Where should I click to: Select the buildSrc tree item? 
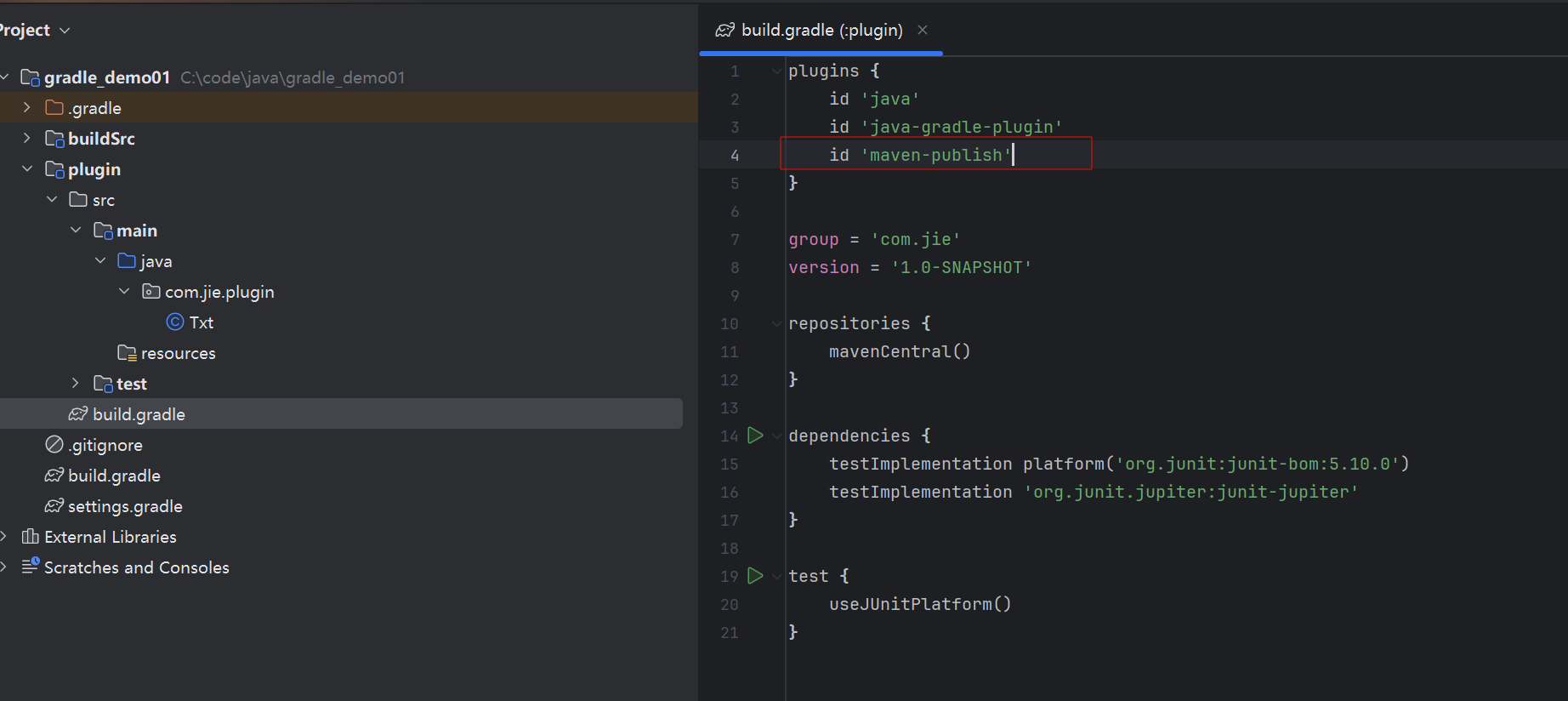pos(101,139)
